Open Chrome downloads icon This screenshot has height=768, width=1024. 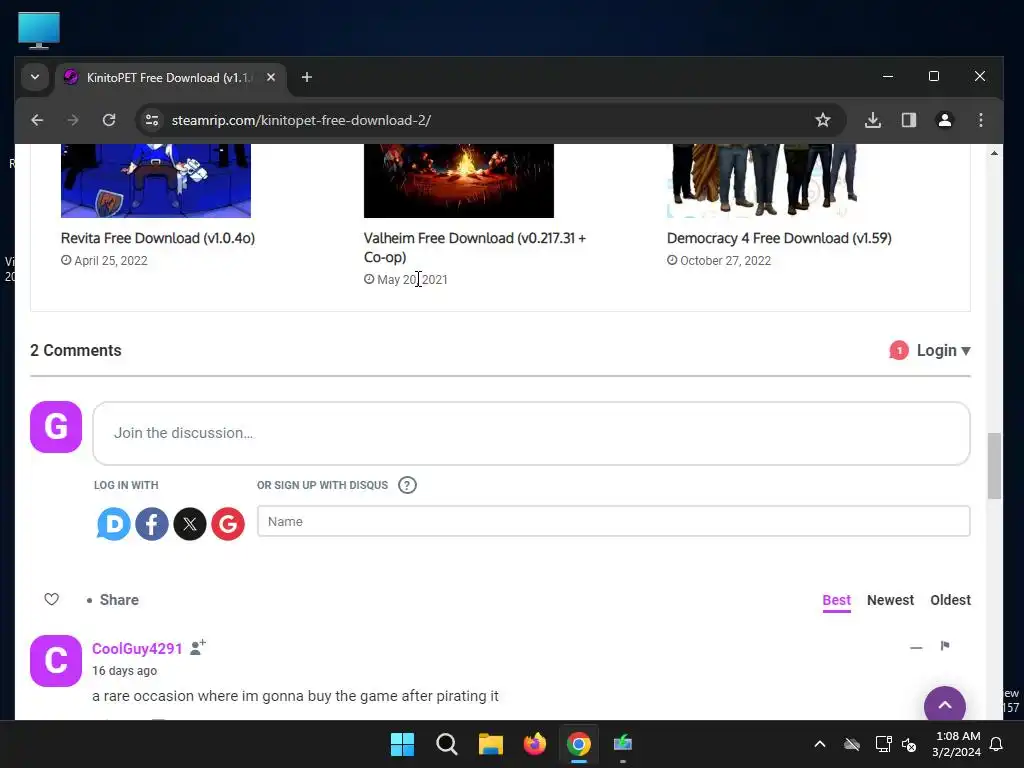(x=873, y=120)
